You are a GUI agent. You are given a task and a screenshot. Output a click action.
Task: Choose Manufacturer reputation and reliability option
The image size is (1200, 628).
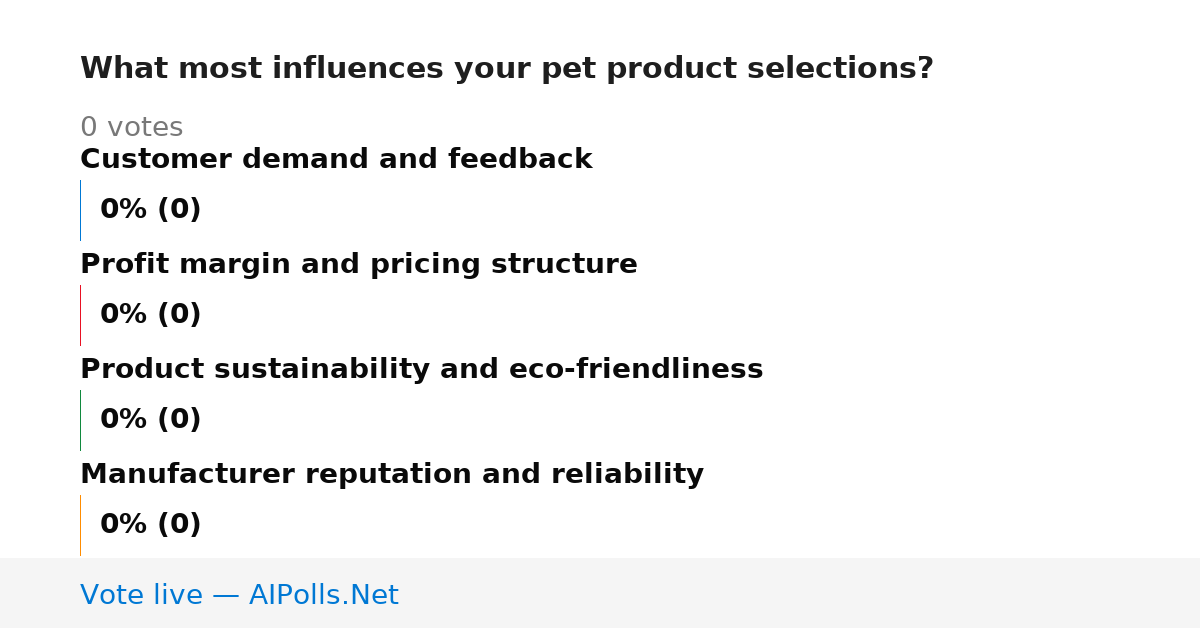pyautogui.click(x=392, y=474)
